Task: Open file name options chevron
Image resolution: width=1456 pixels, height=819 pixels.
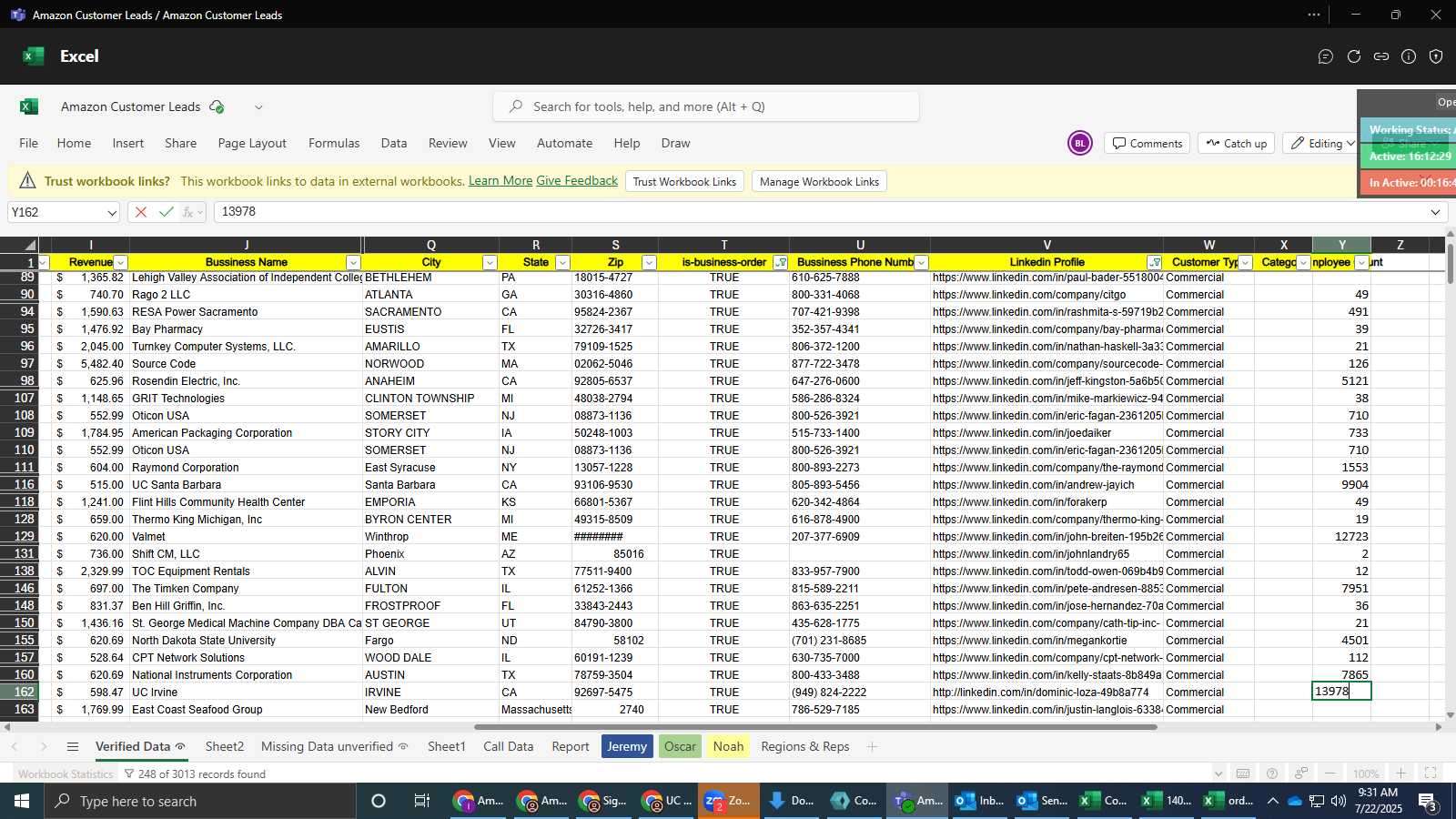Action: [258, 106]
